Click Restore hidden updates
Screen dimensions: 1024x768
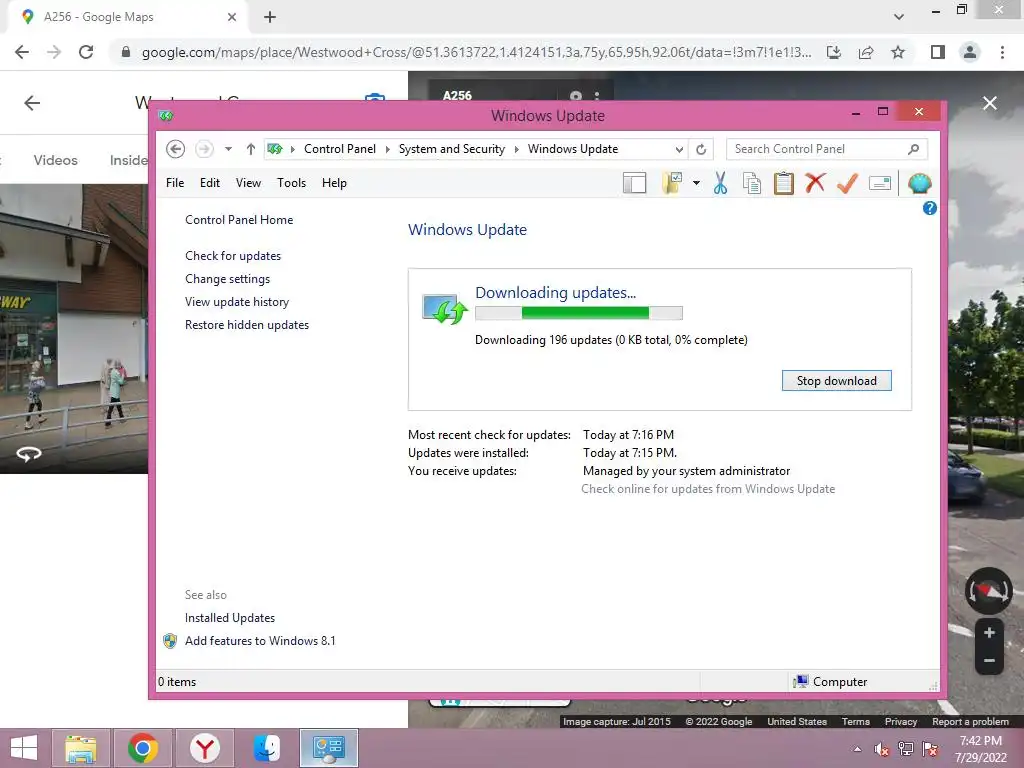pyautogui.click(x=247, y=325)
